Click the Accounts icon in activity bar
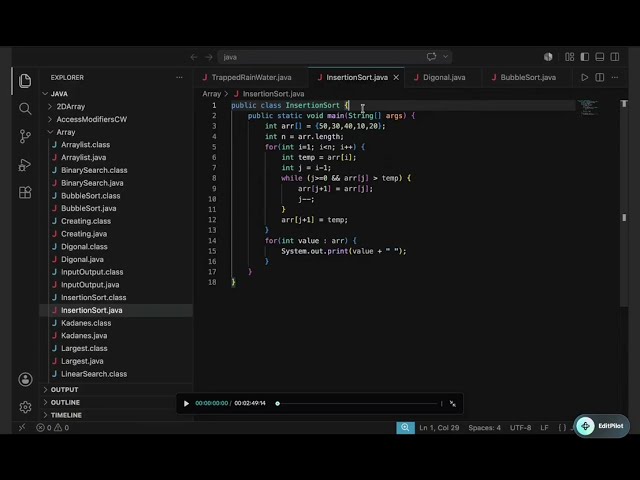 pos(25,379)
